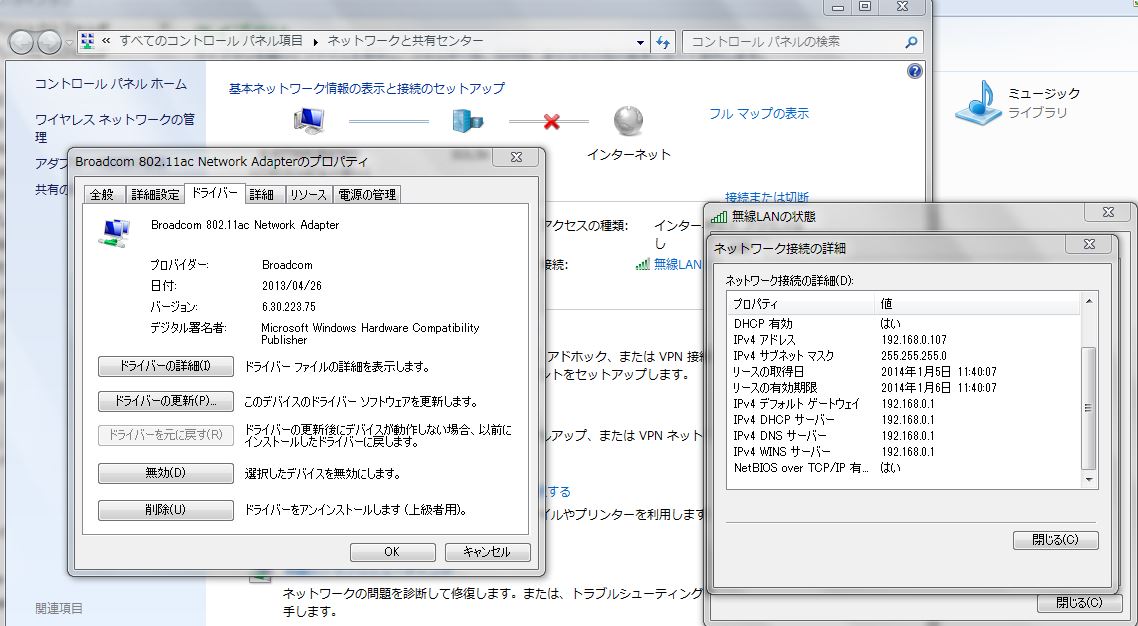
Task: Open the 電源の管理 tab
Action: [x=367, y=194]
